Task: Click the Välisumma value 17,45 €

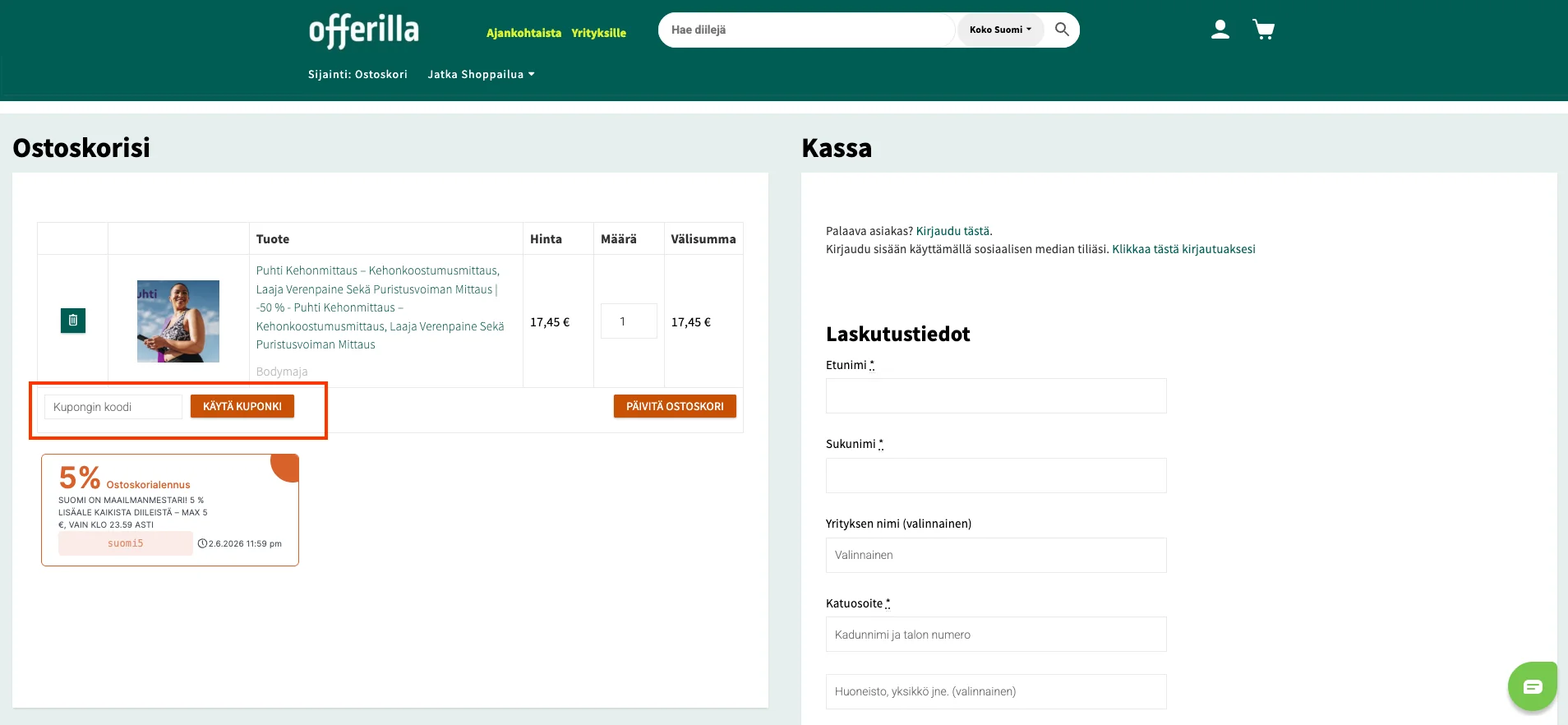Action: (x=691, y=322)
